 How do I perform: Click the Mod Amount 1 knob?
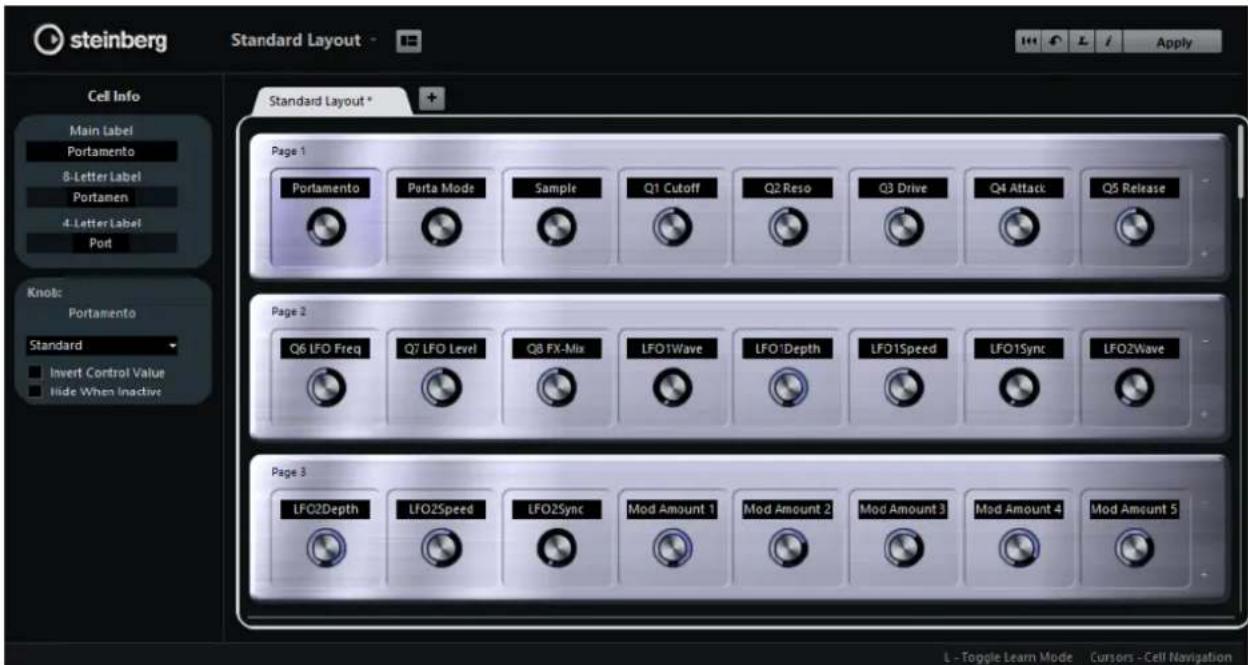[671, 550]
